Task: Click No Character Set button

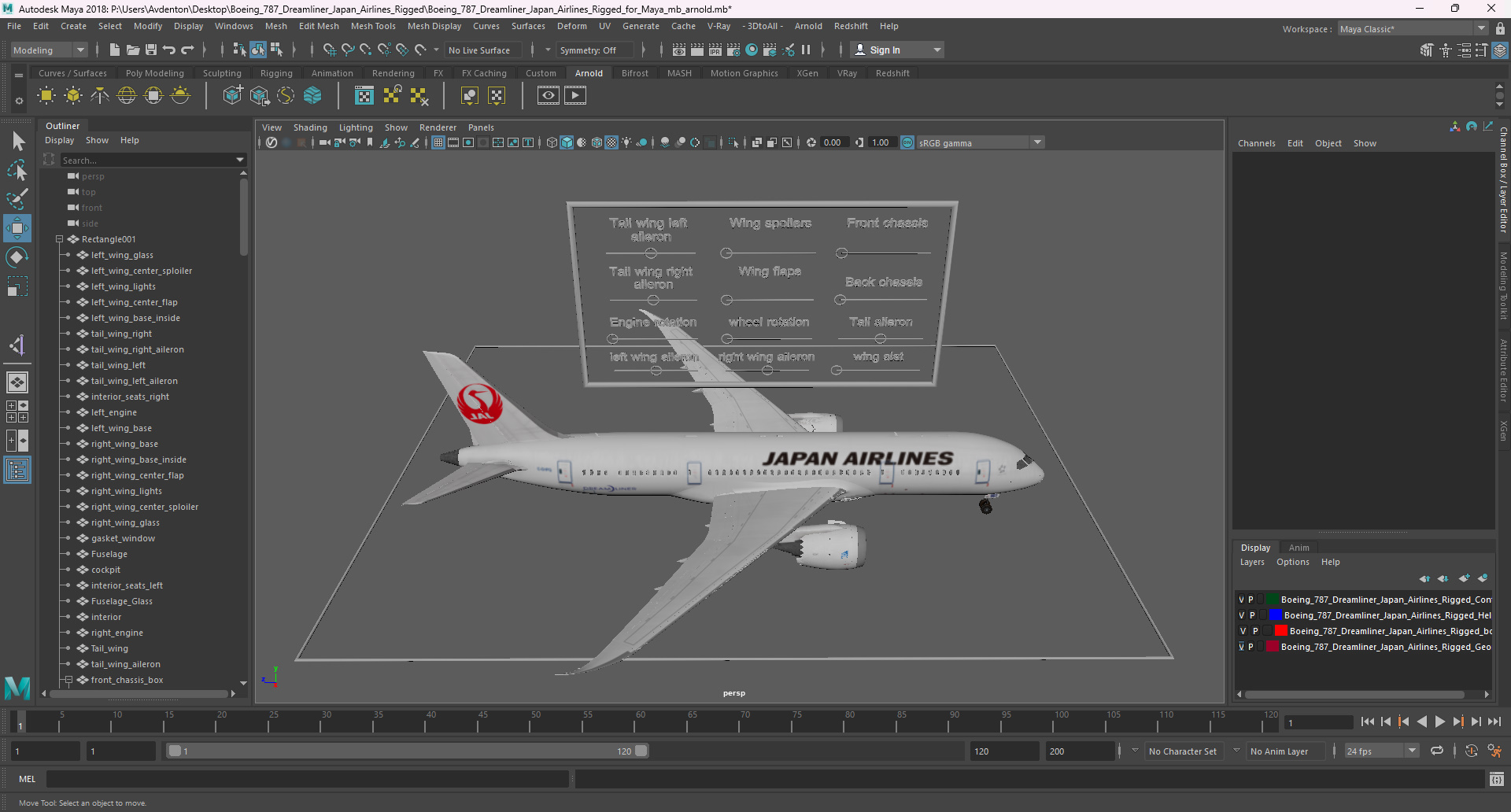Action: point(1183,751)
